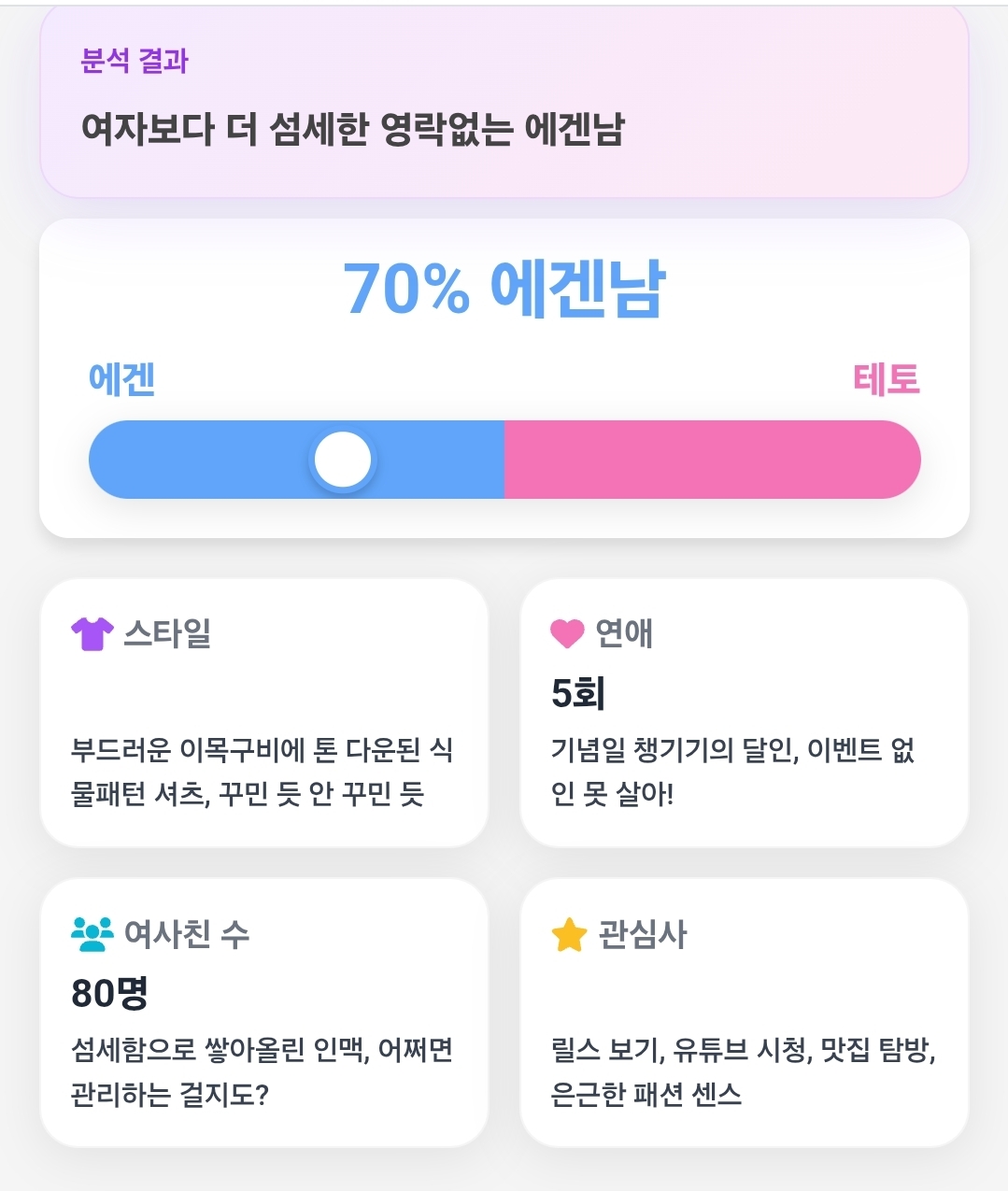Click the 여자보다 더 섬세한 영락없는 에겐남 title
This screenshot has width=1008, height=1191.
353,129
